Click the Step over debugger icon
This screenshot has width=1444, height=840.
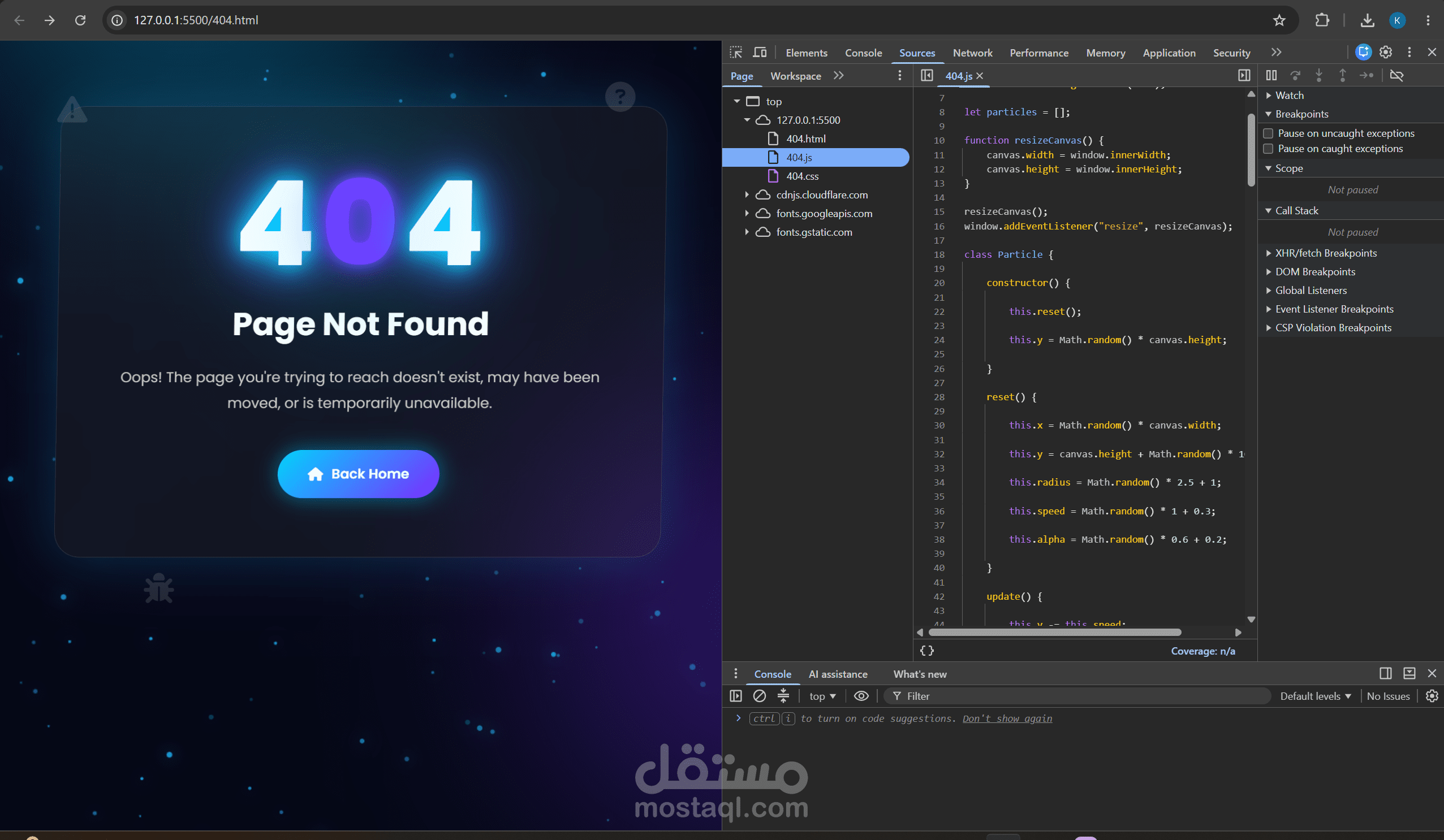(1295, 76)
